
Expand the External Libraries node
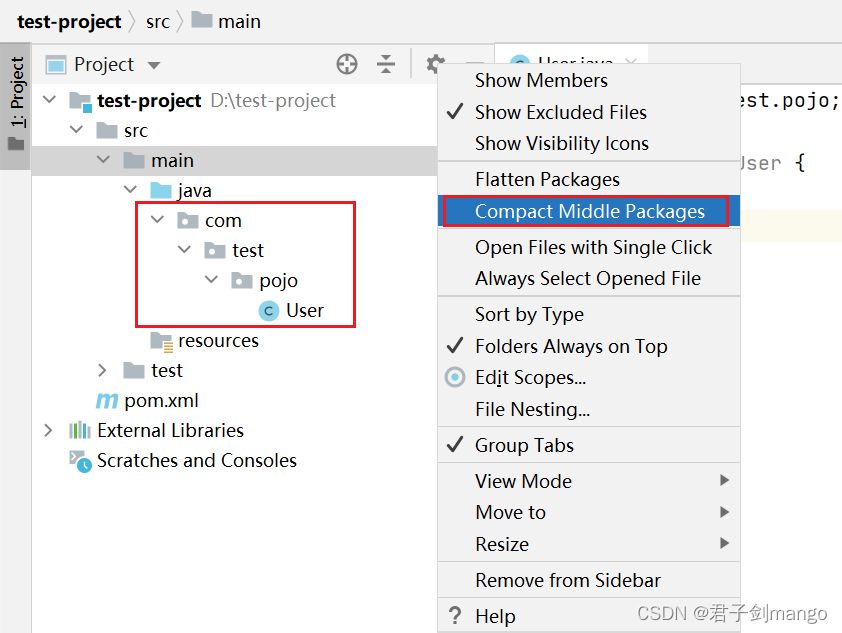click(x=48, y=430)
